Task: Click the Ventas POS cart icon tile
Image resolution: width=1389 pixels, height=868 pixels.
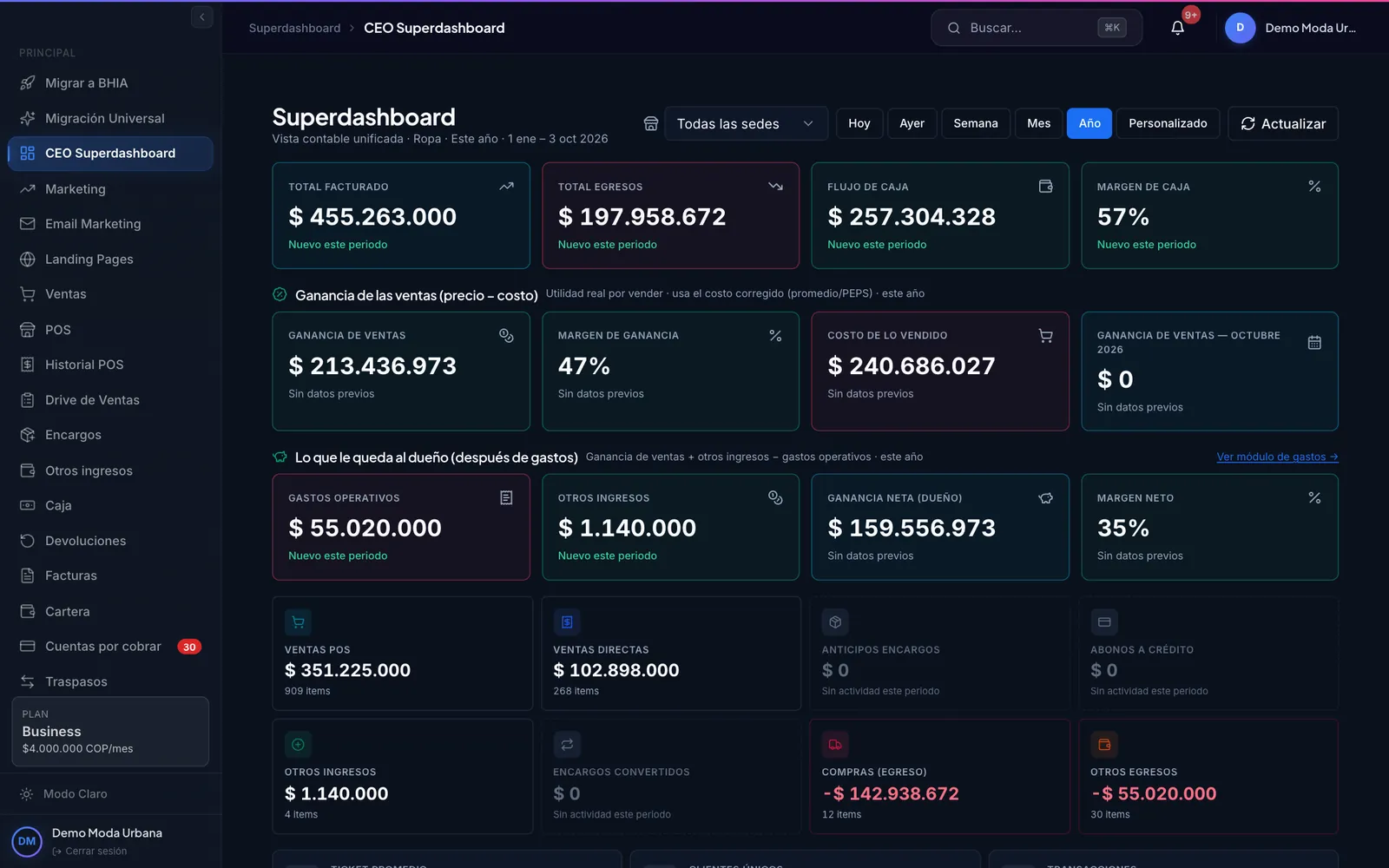Action: (298, 622)
